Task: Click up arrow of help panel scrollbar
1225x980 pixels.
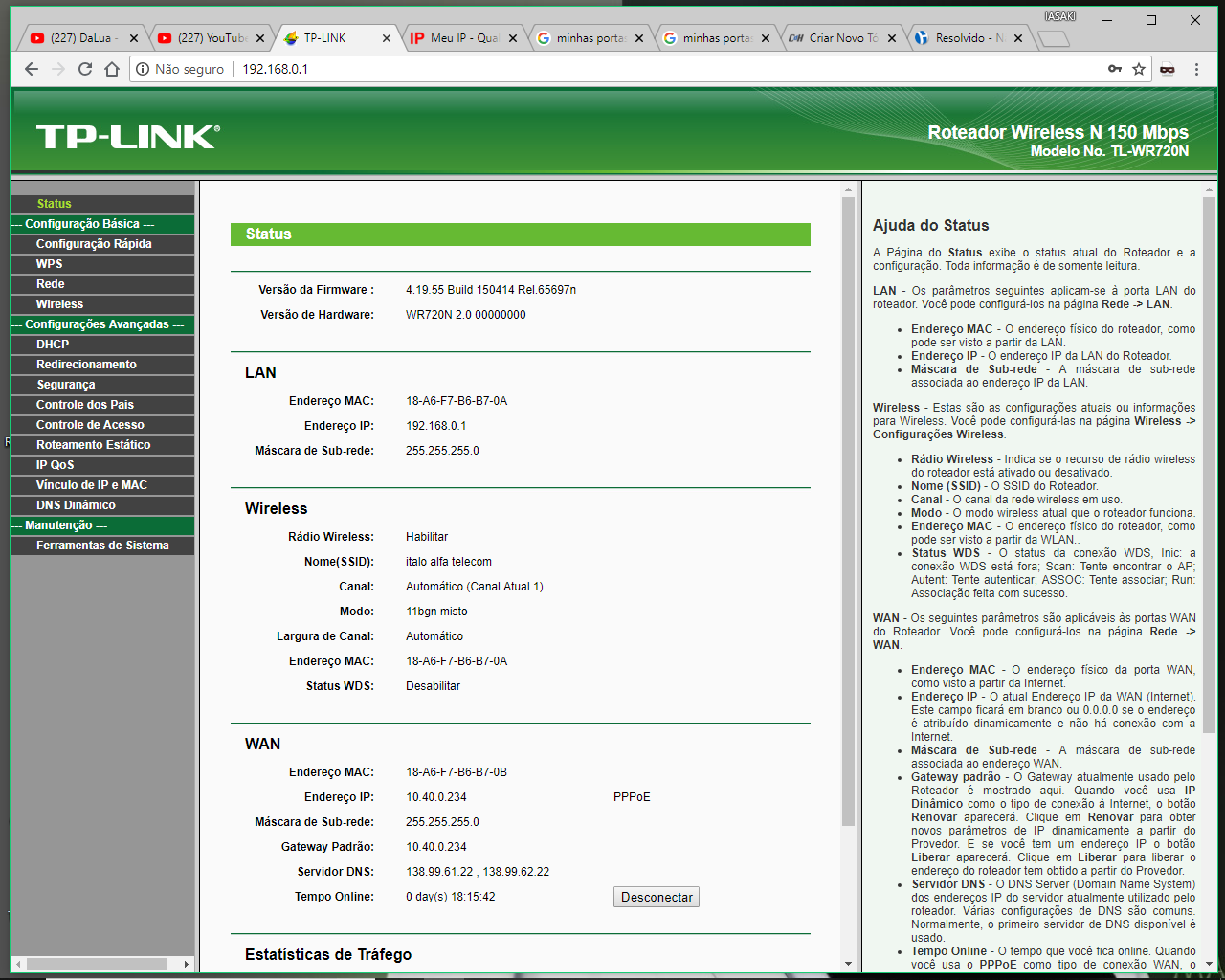Action: tap(1210, 189)
